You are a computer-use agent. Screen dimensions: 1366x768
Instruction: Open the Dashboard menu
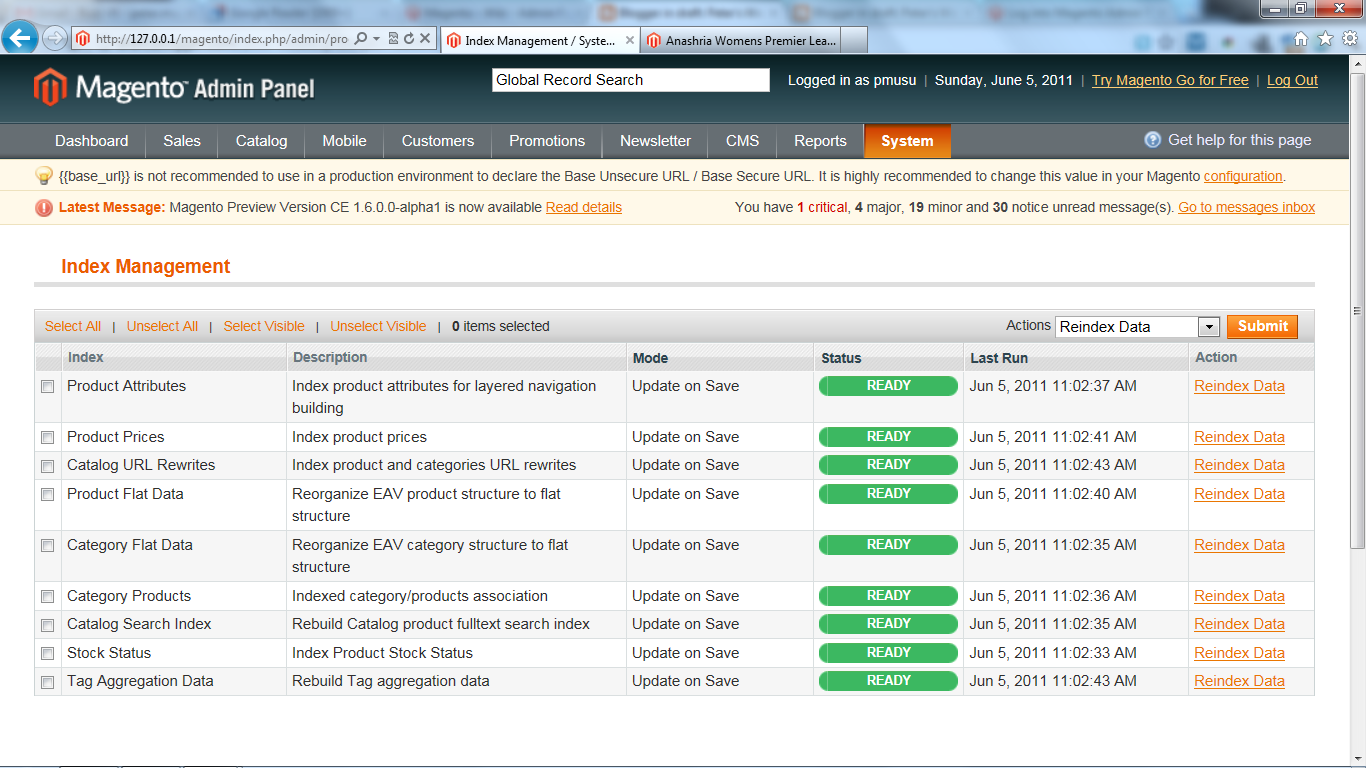92,141
